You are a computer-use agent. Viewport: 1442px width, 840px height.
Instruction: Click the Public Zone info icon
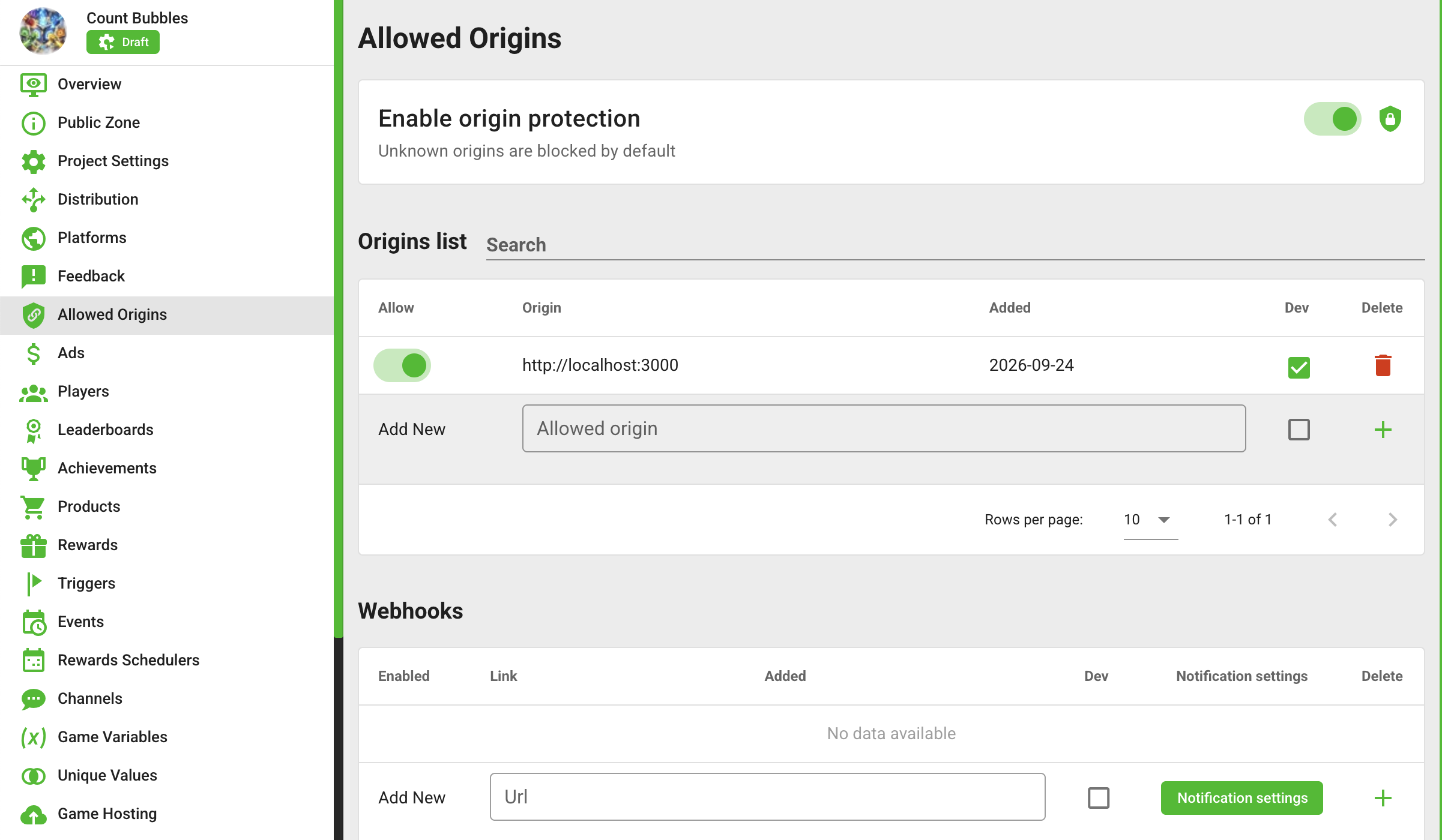coord(34,123)
